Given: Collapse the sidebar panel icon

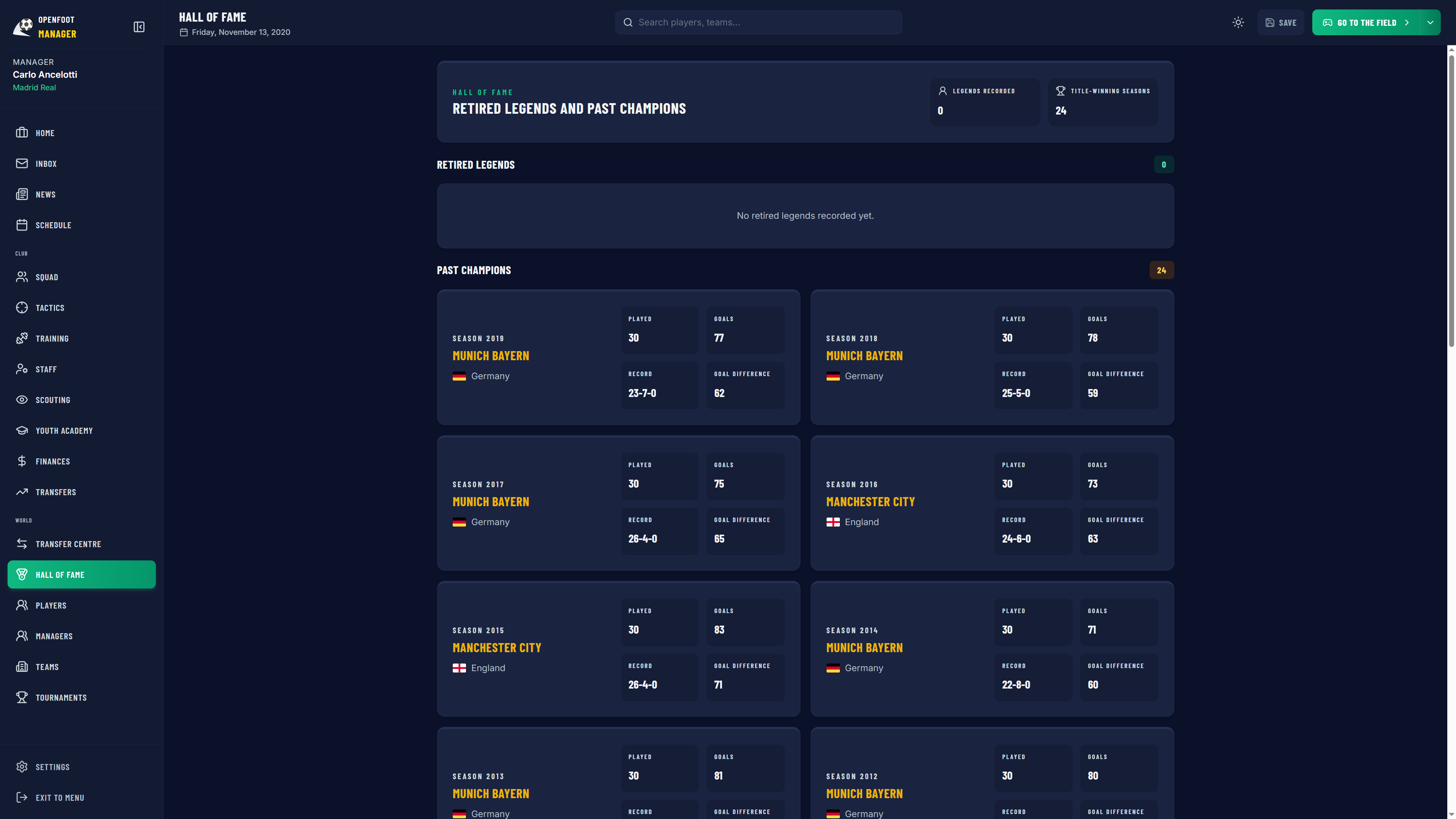Looking at the screenshot, I should pos(139,27).
